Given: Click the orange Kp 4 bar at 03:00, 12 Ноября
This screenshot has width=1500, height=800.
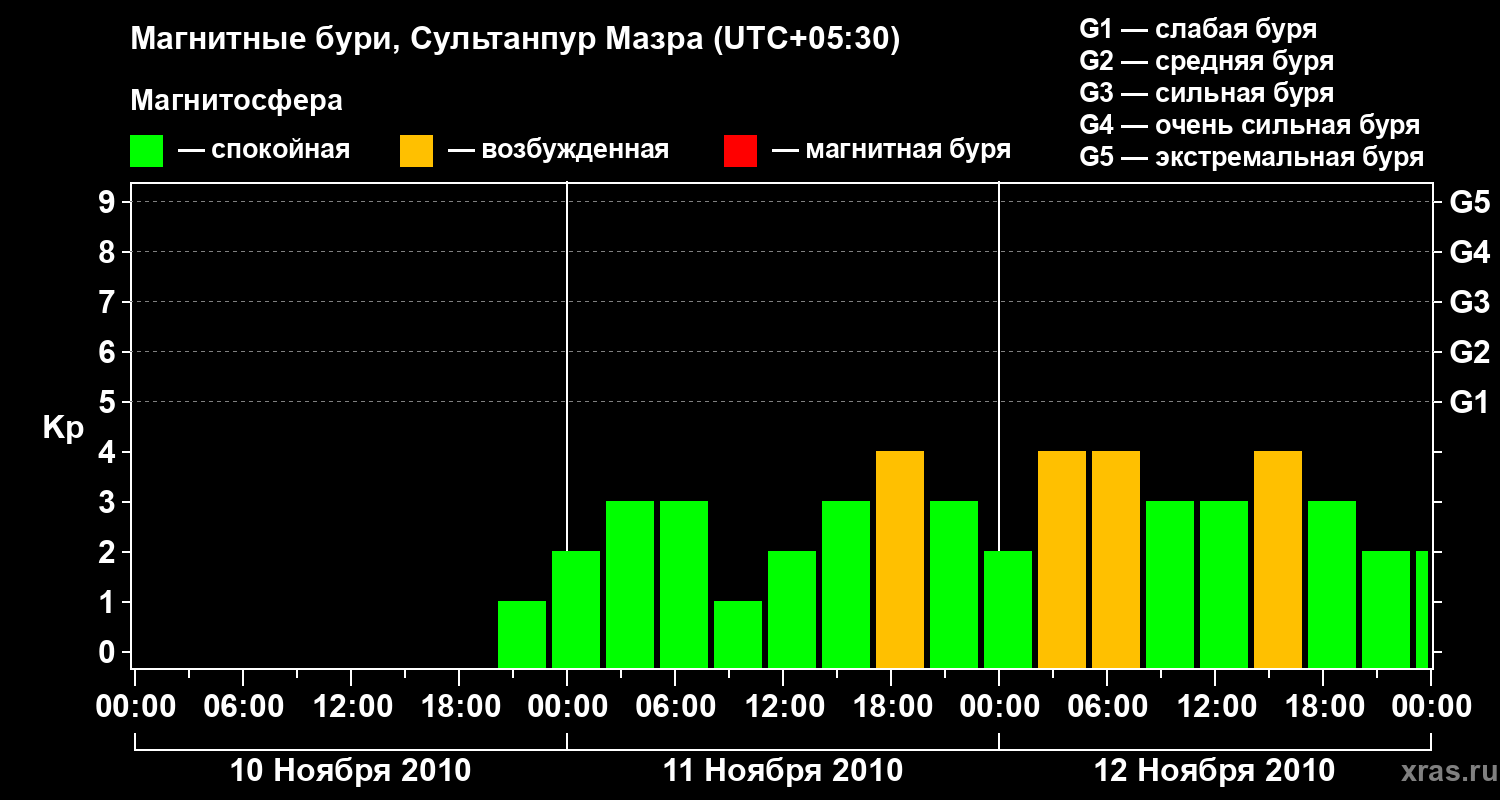Looking at the screenshot, I should tap(1062, 559).
